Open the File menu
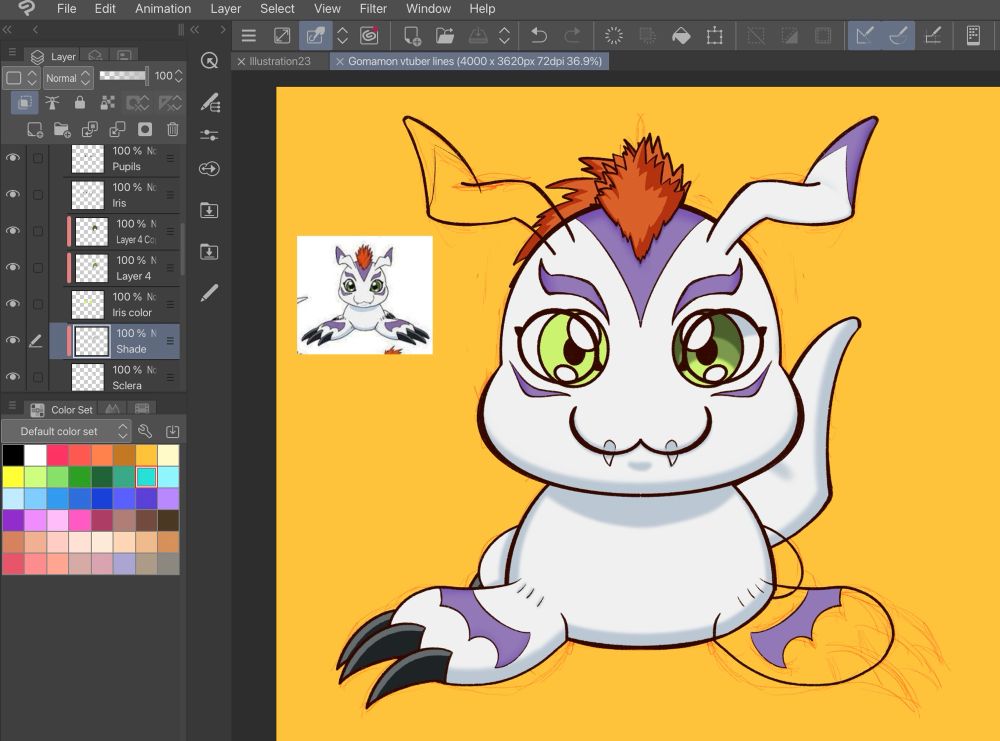 tap(66, 8)
